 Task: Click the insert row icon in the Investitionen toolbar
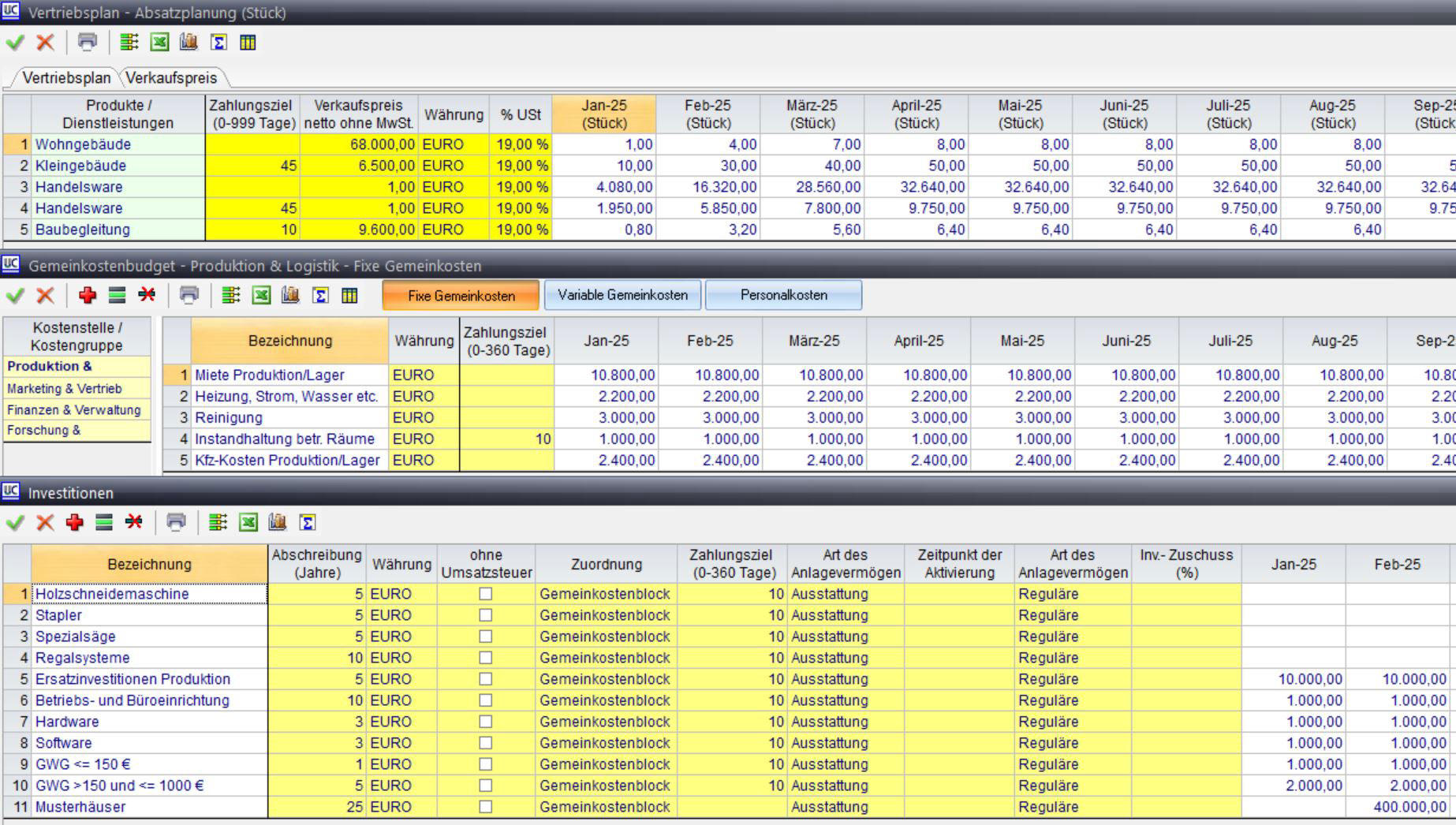pos(104,522)
